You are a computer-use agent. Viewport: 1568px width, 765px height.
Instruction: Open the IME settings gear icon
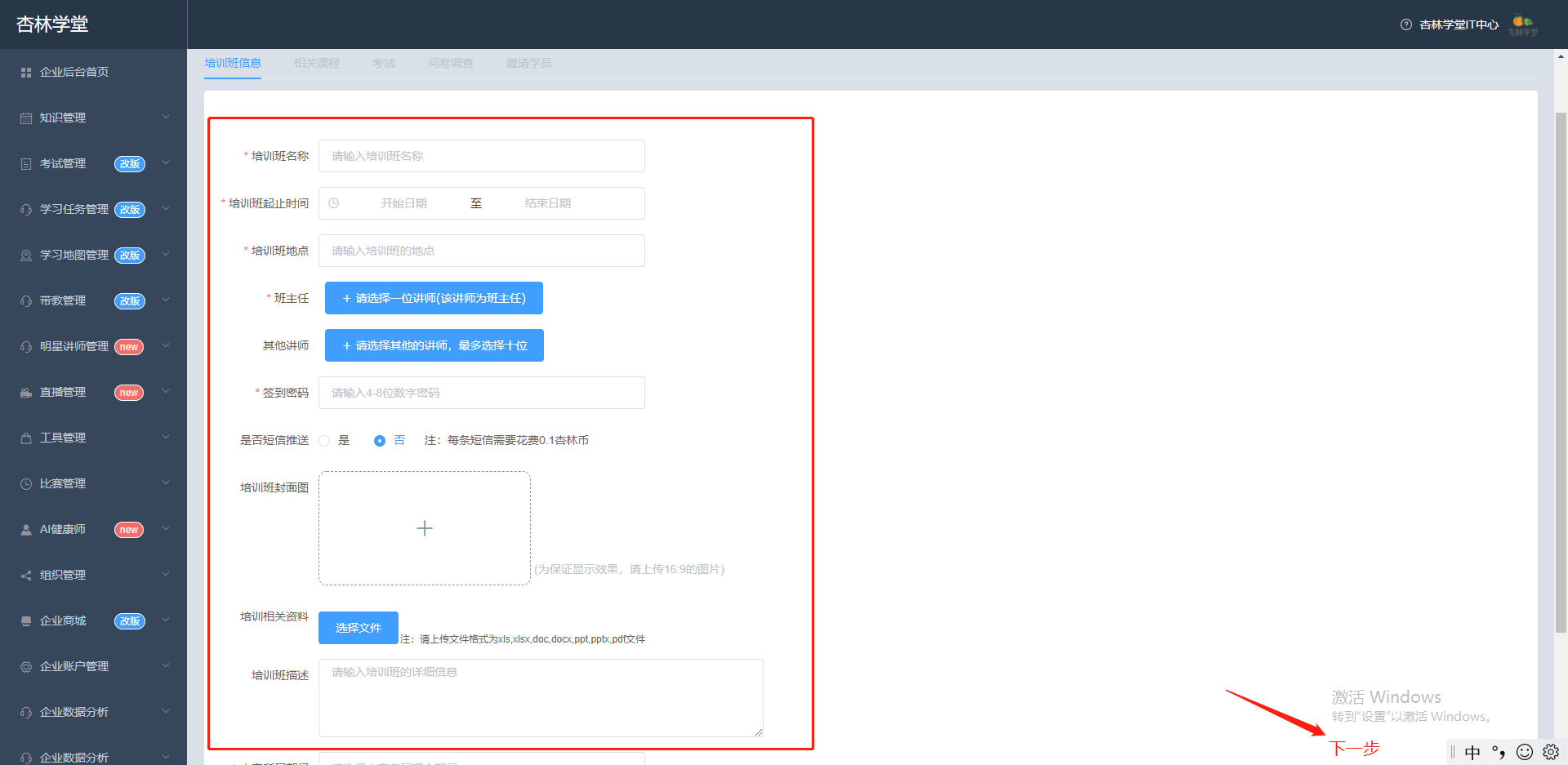click(x=1551, y=752)
